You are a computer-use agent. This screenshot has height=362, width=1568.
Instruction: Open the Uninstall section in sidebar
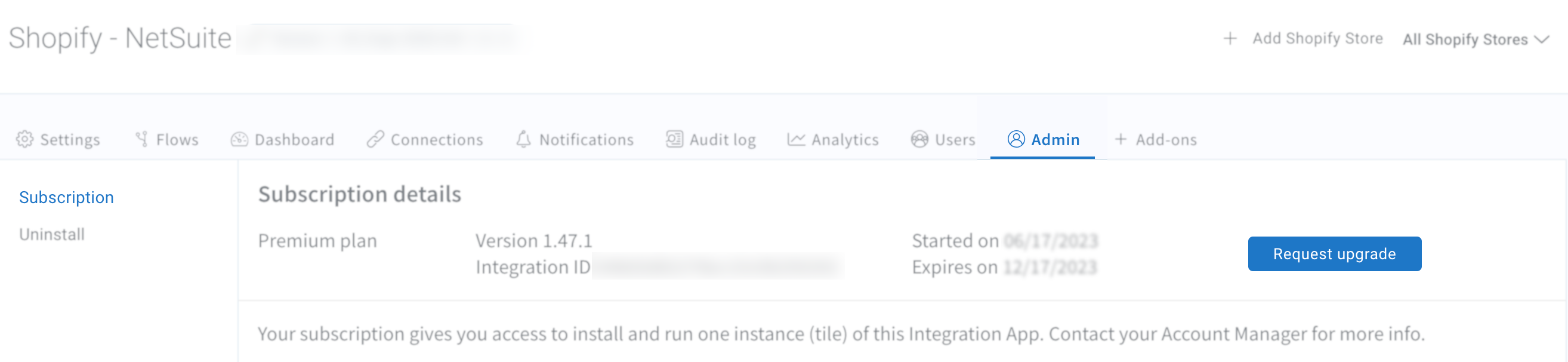(x=52, y=234)
